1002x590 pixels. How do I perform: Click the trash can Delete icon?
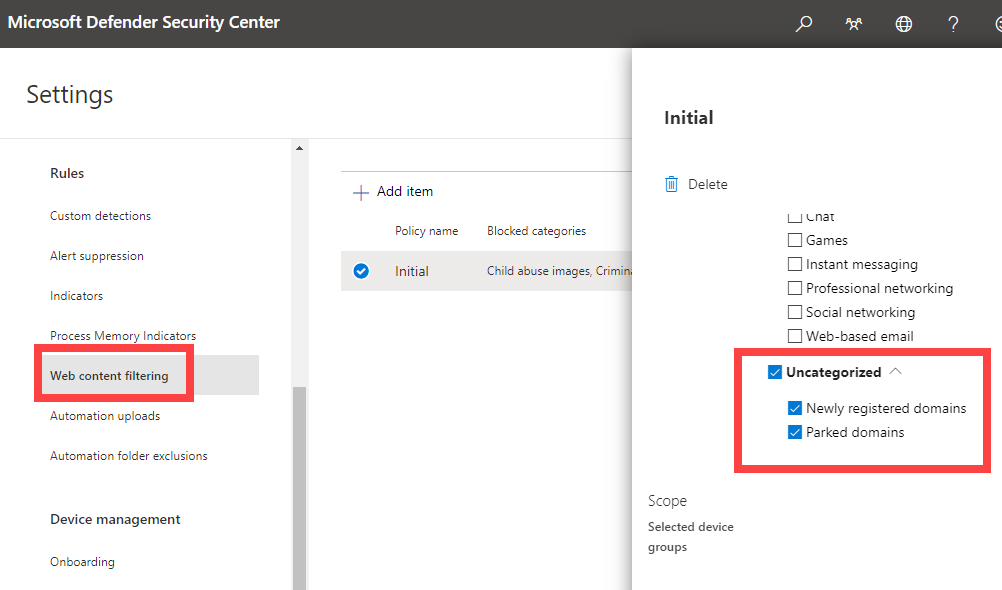[x=672, y=184]
